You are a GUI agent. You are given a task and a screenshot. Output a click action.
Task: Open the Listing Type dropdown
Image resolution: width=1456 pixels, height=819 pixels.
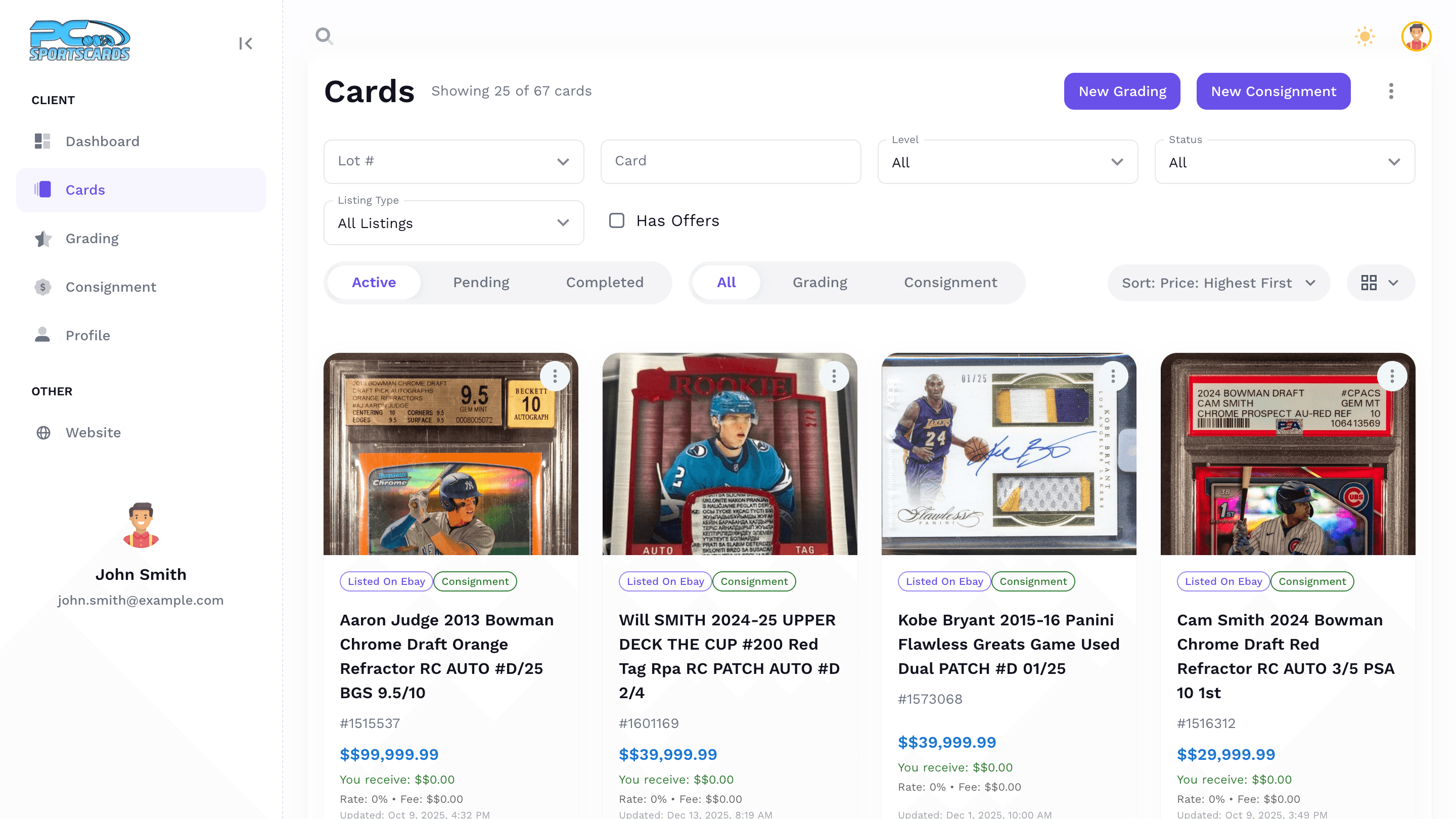point(453,222)
